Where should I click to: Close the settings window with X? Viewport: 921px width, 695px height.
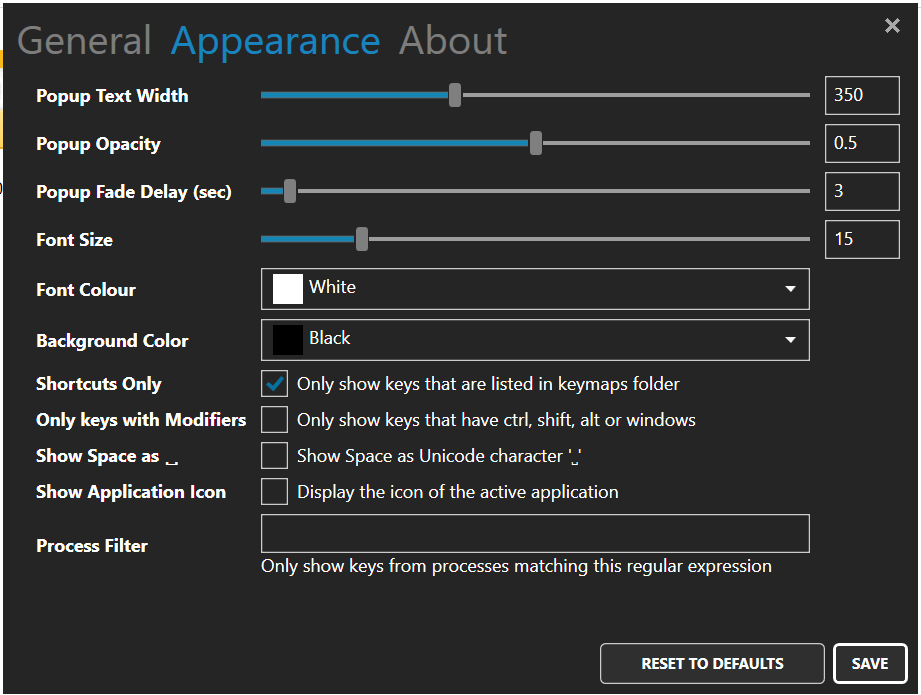click(x=892, y=26)
